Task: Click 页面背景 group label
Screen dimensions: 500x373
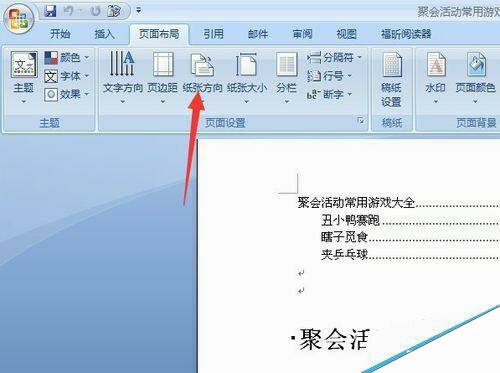Action: pyautogui.click(x=476, y=123)
